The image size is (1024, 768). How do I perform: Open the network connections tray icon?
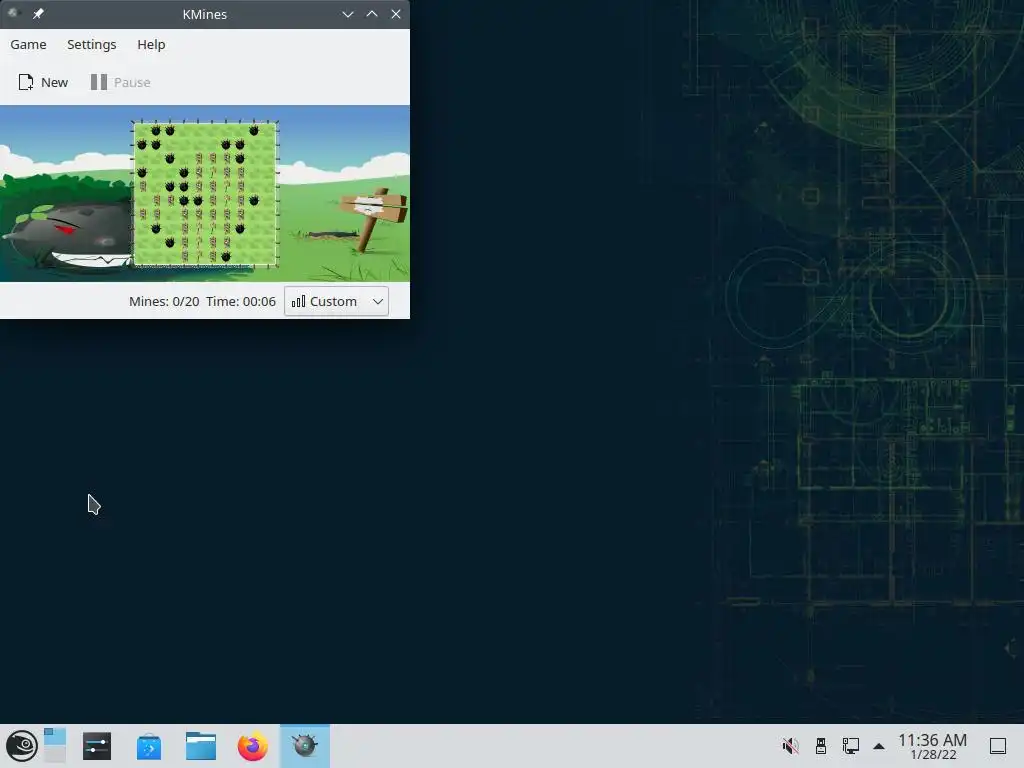point(850,746)
